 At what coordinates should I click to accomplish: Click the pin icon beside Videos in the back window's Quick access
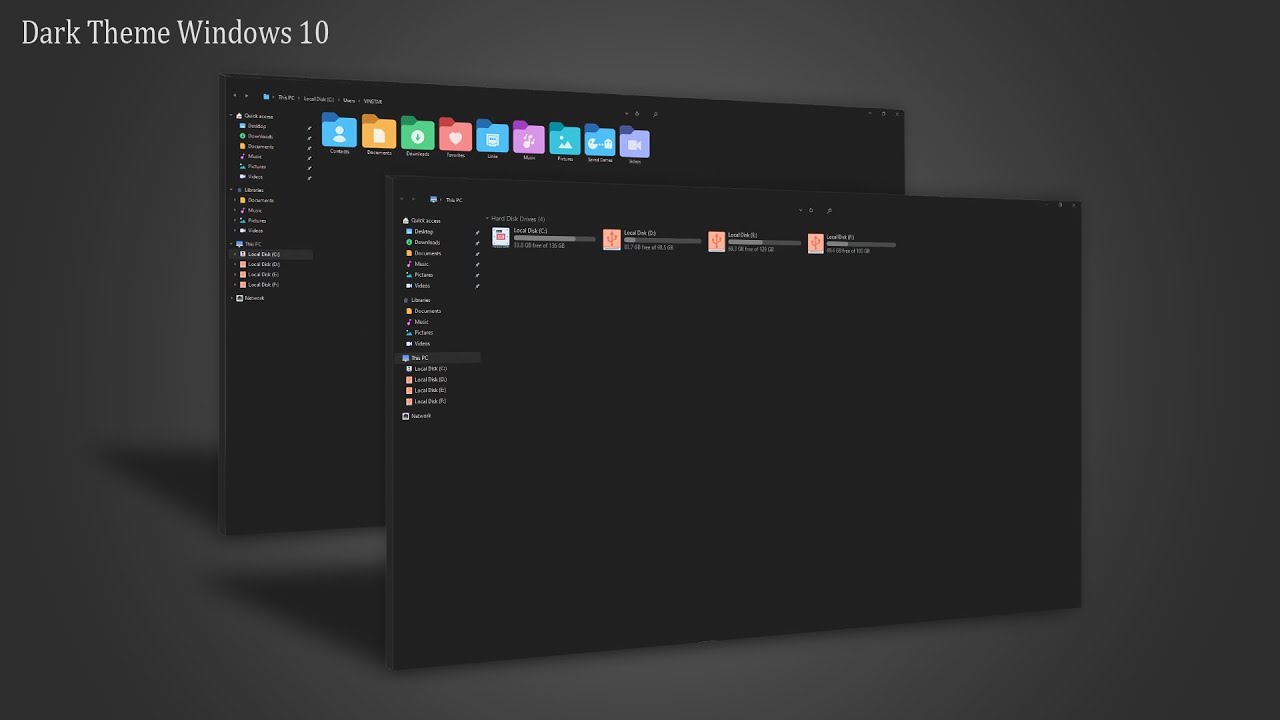pos(309,178)
